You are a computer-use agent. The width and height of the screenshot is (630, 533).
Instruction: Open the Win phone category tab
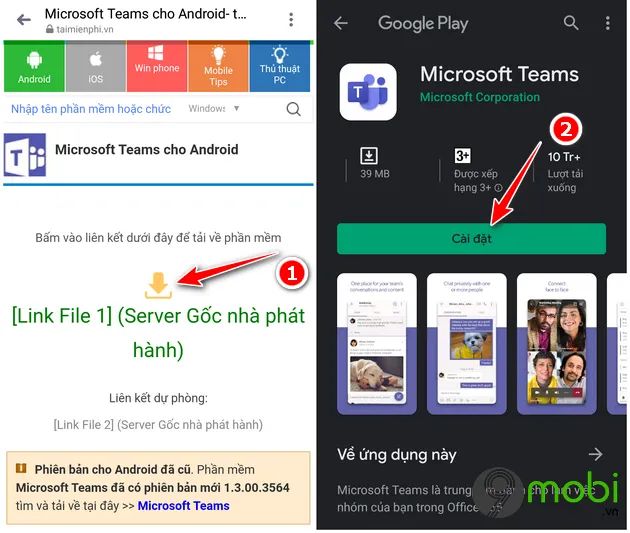pos(157,67)
